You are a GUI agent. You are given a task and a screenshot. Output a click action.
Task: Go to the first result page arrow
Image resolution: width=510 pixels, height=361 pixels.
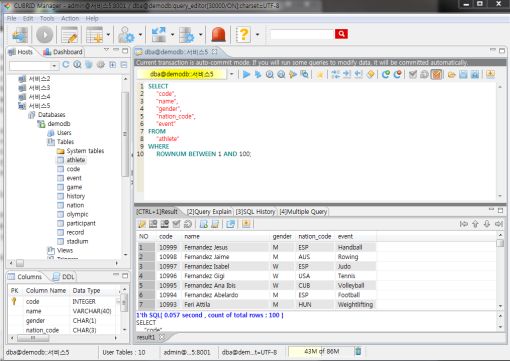point(464,224)
